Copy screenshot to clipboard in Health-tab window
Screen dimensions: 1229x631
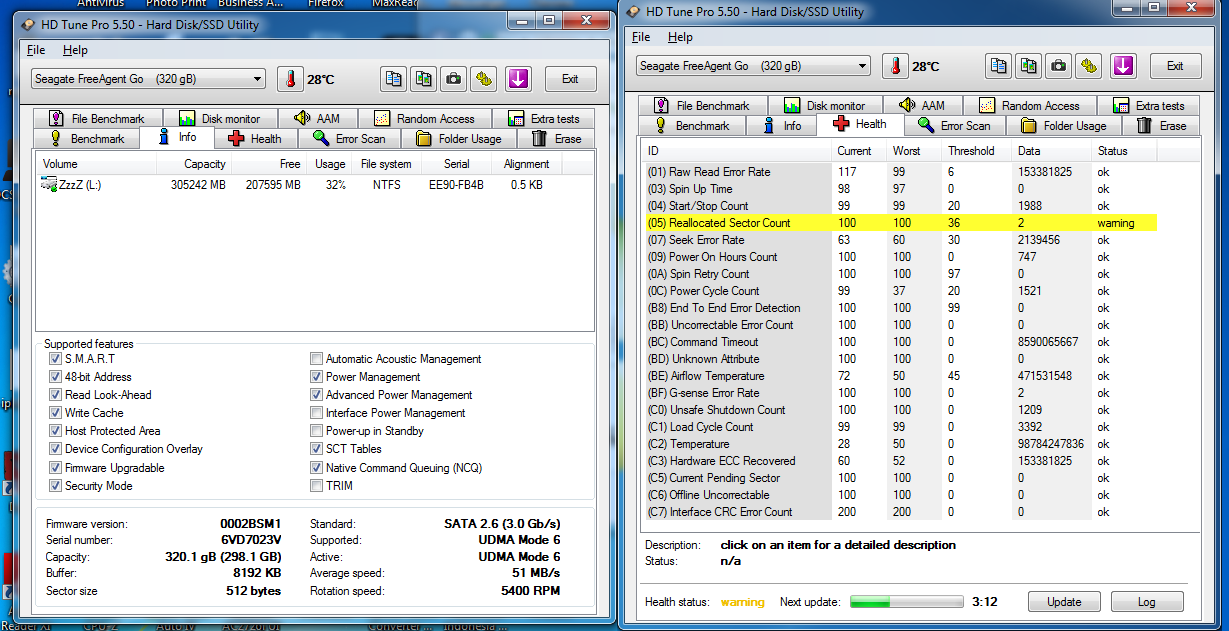[x=1029, y=66]
